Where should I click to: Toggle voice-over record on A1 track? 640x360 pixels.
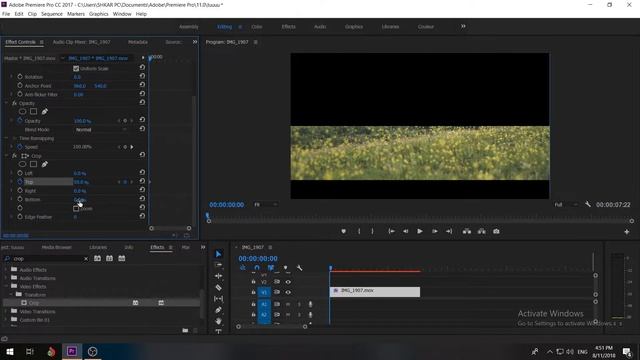tap(310, 304)
